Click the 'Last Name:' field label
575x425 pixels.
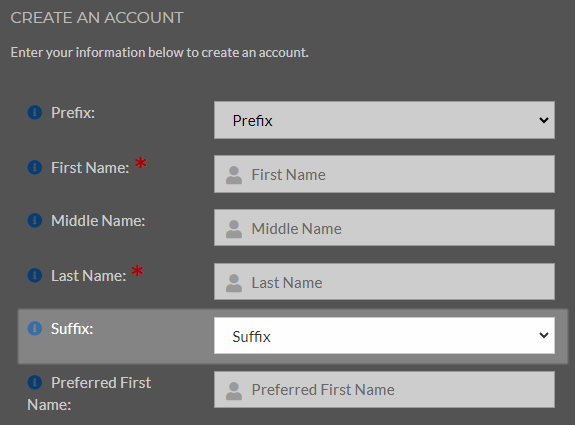88,276
